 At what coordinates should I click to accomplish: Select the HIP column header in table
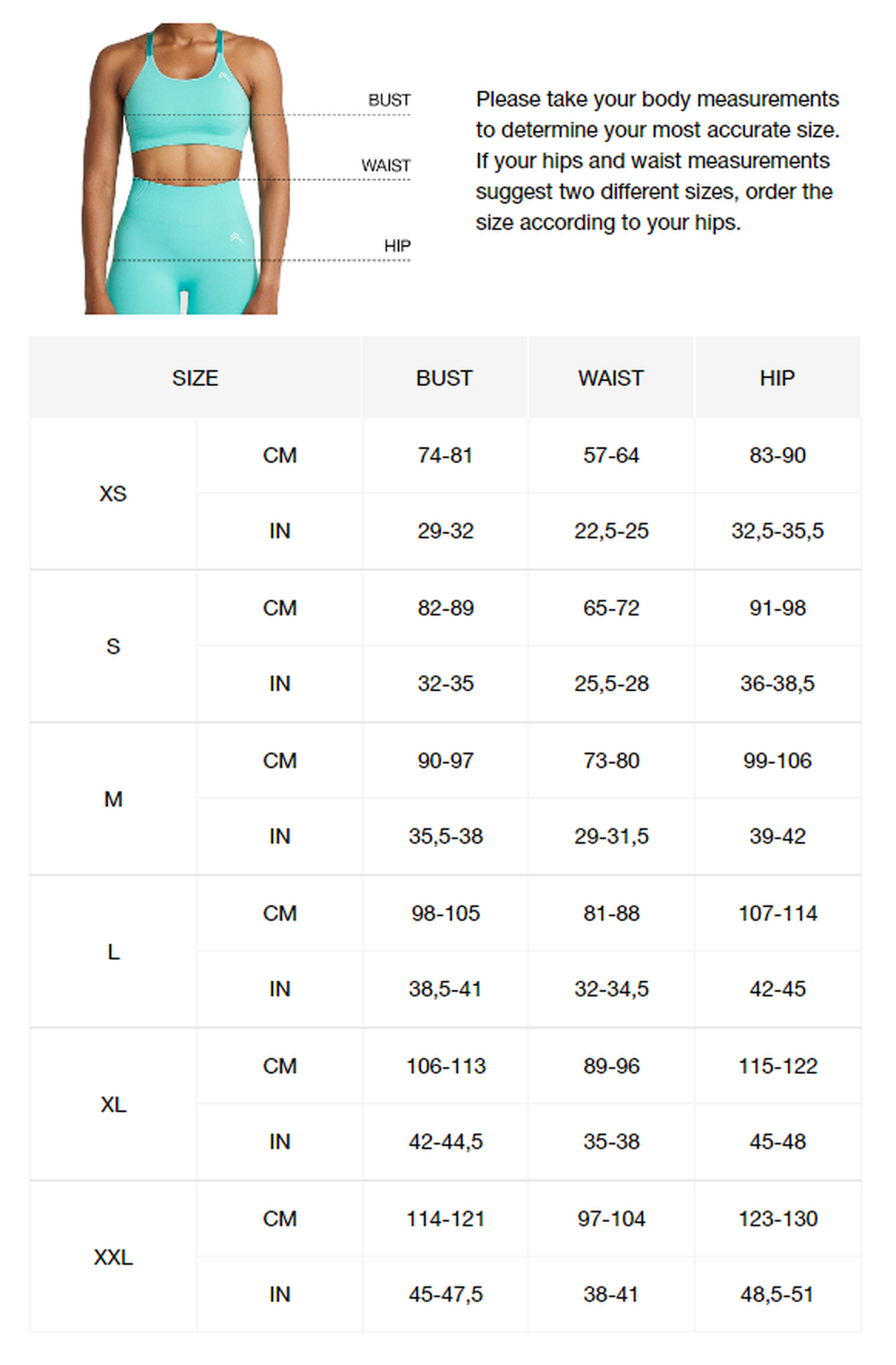click(776, 378)
